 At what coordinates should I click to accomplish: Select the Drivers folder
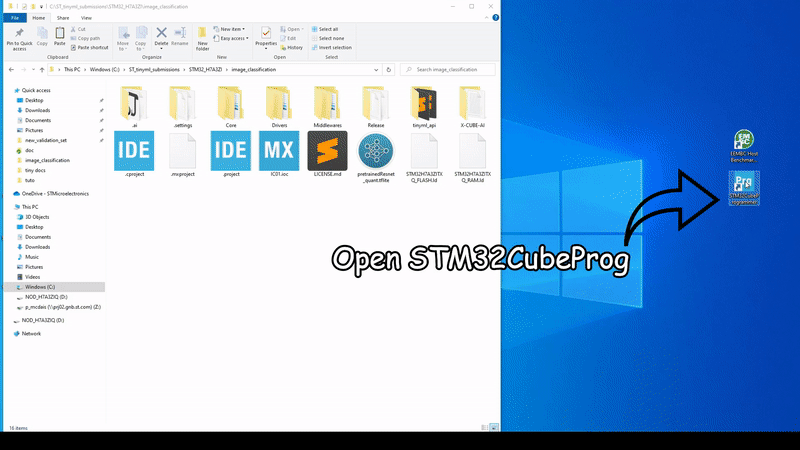(279, 107)
